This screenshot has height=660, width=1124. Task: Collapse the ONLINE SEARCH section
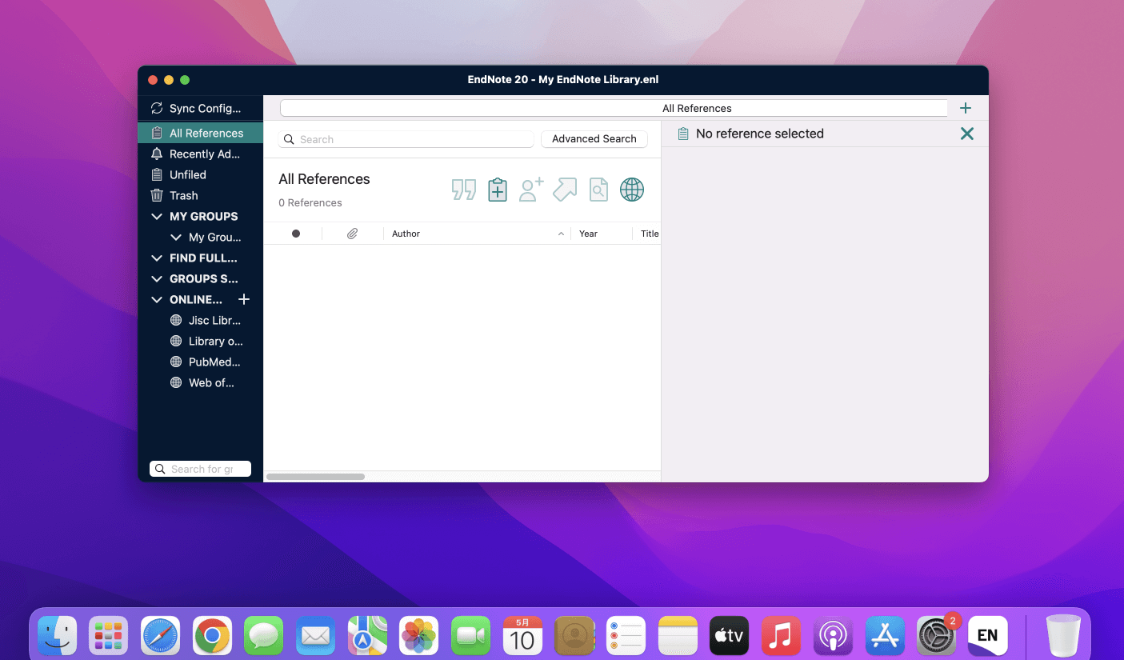point(156,300)
